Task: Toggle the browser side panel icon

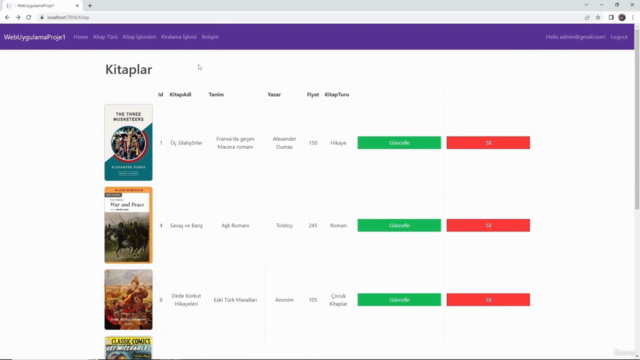Action: [611, 17]
